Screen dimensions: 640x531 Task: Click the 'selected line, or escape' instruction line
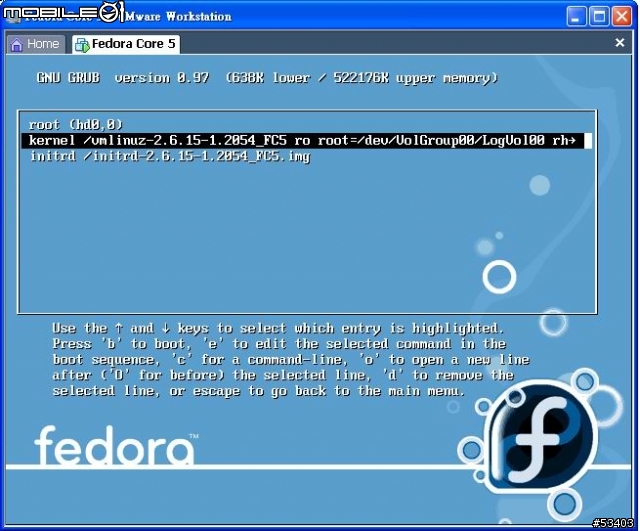(259, 391)
